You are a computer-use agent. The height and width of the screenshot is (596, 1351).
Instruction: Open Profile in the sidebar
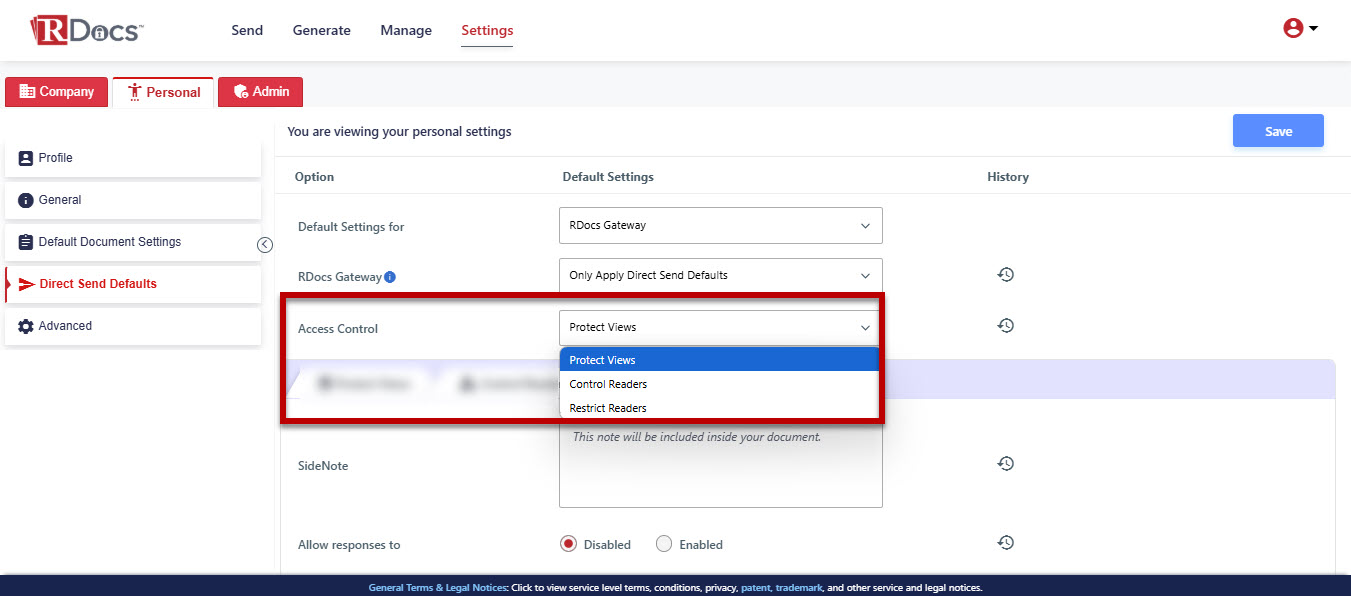pos(133,158)
